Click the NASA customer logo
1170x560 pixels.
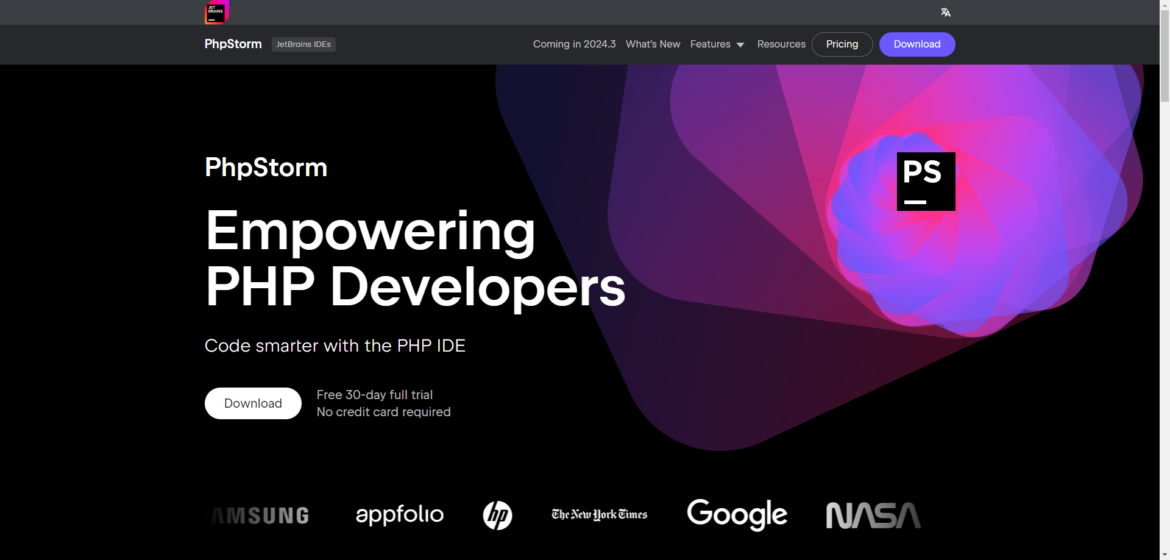[x=873, y=515]
